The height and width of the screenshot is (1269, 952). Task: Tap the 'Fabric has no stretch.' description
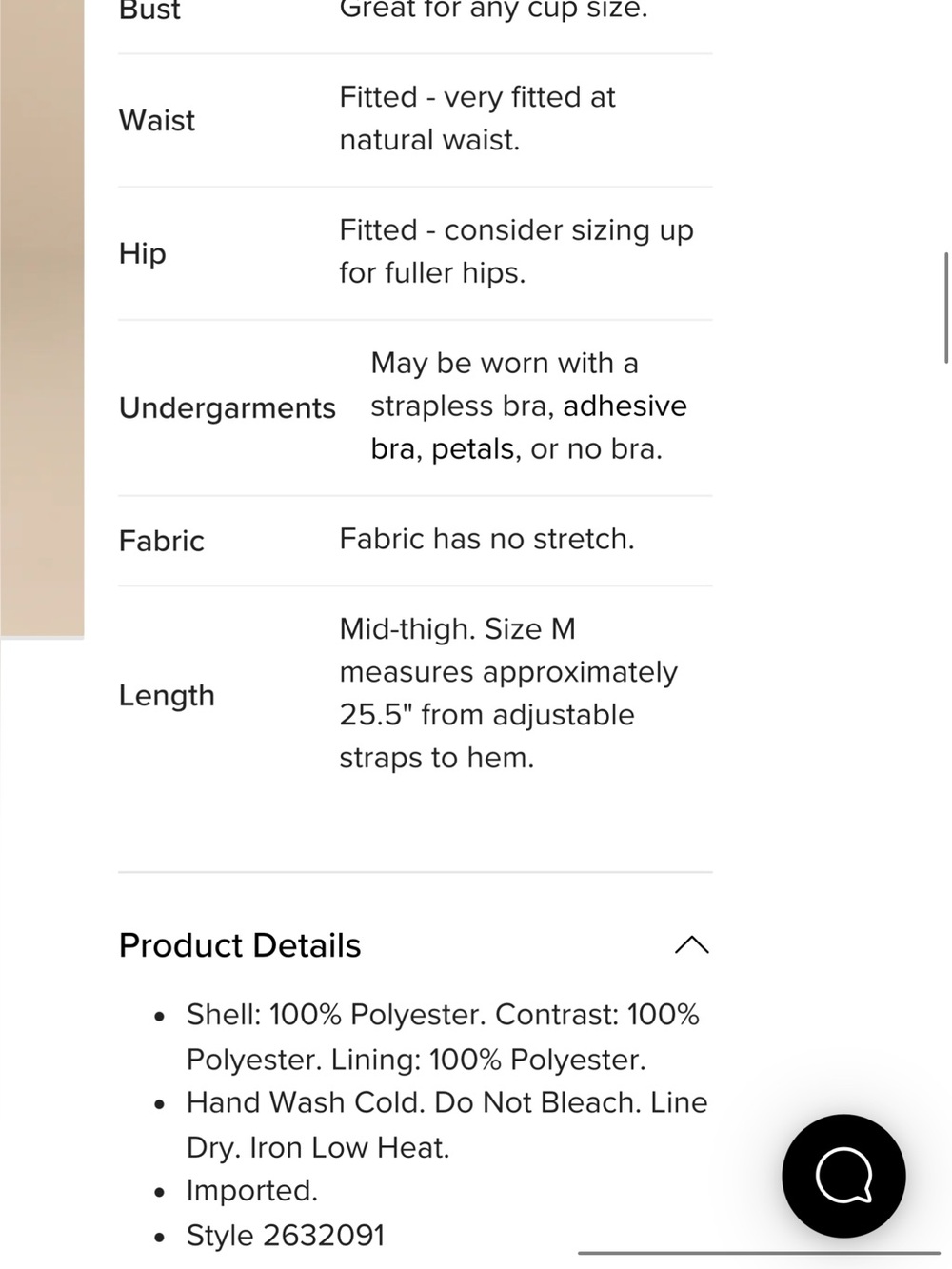pyautogui.click(x=486, y=539)
